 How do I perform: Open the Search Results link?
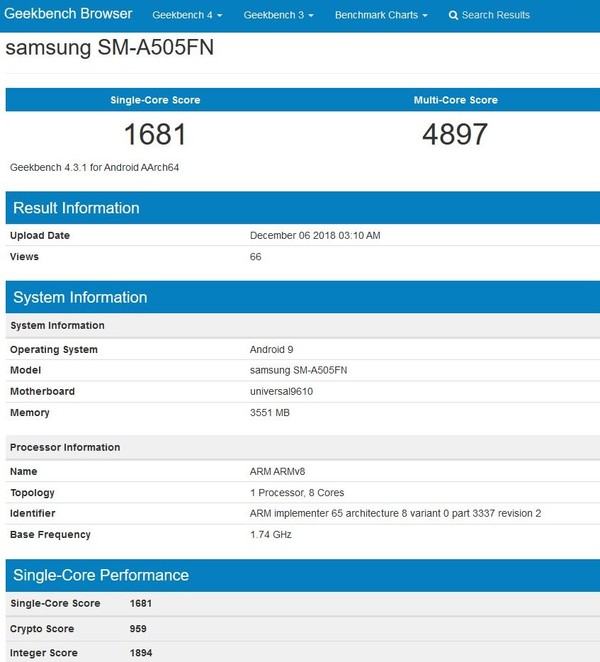[489, 15]
